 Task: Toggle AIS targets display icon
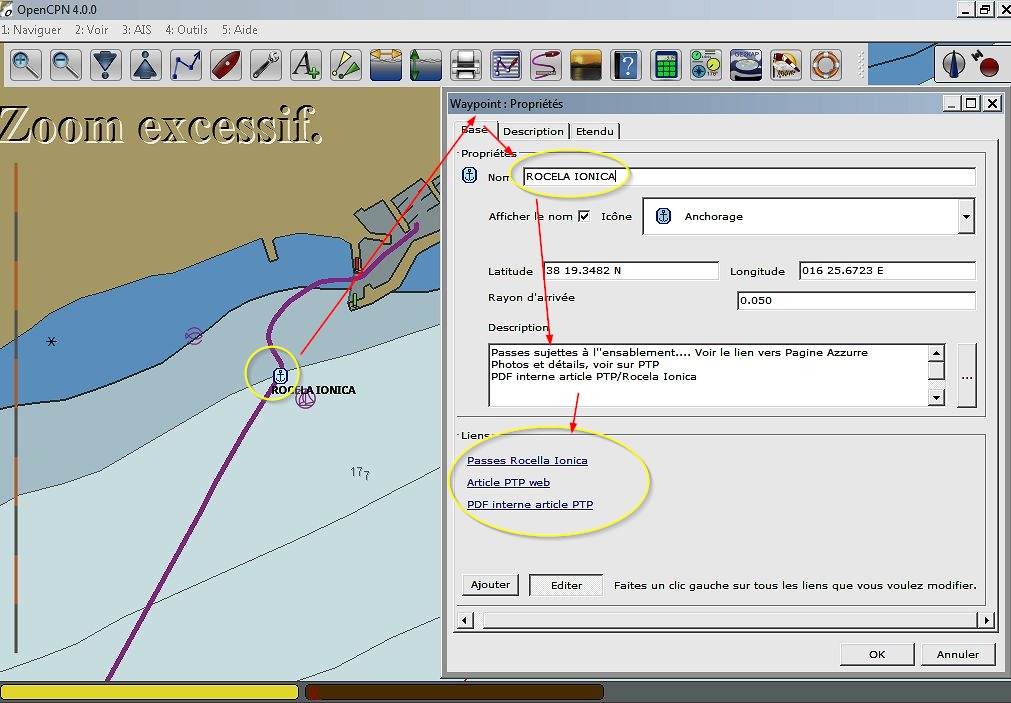coord(346,65)
